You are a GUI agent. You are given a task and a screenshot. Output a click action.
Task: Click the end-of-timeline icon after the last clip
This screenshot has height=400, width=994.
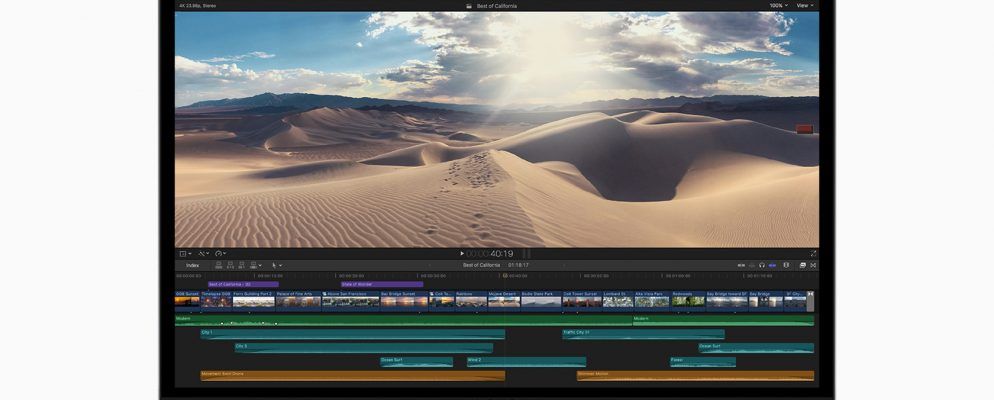[811, 301]
